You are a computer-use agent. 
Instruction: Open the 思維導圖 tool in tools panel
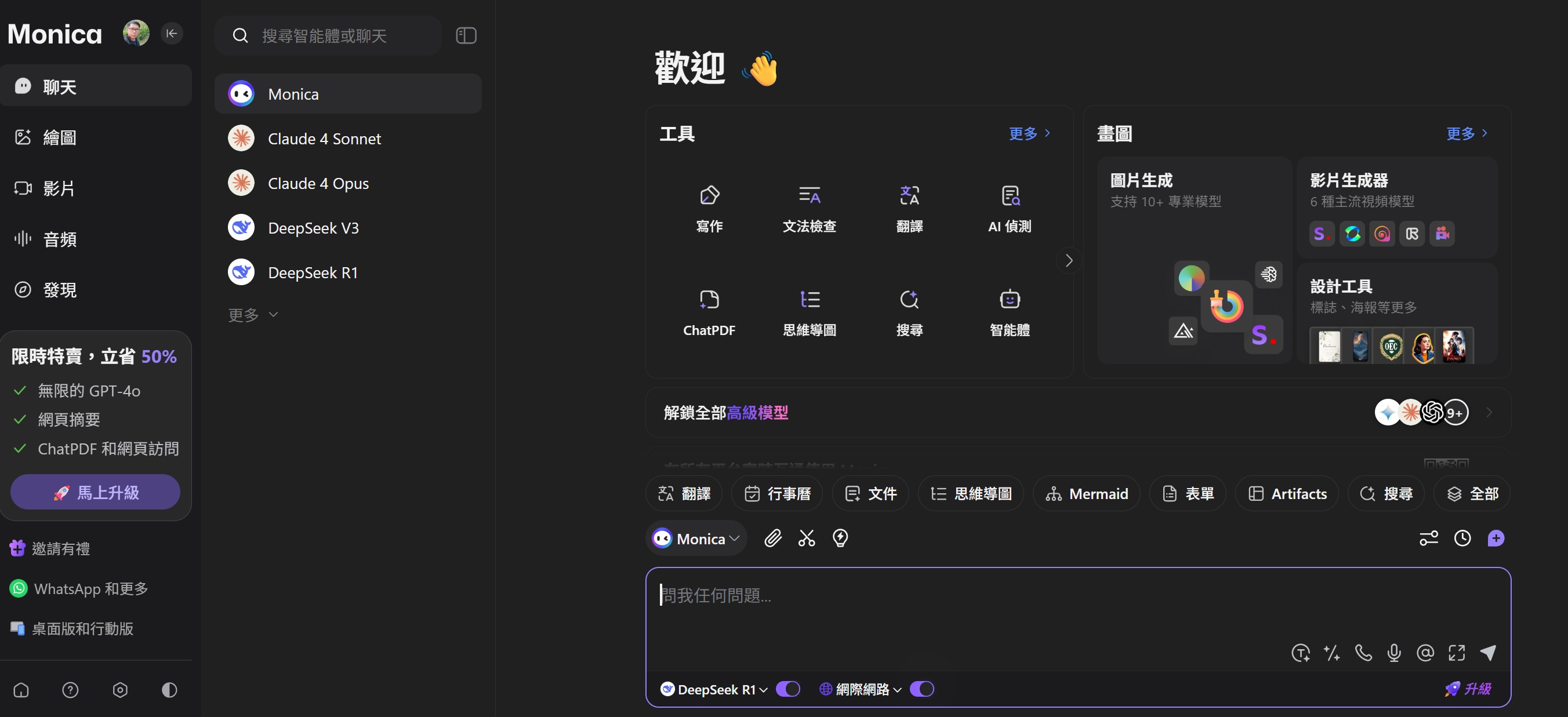809,313
